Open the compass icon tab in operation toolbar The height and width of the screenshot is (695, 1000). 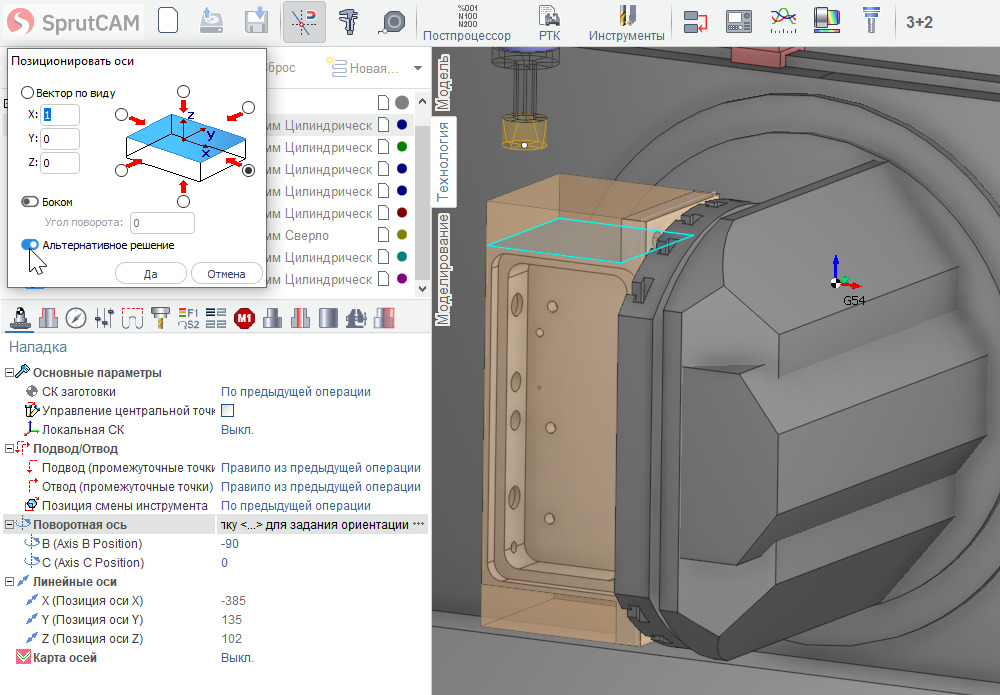coord(76,318)
